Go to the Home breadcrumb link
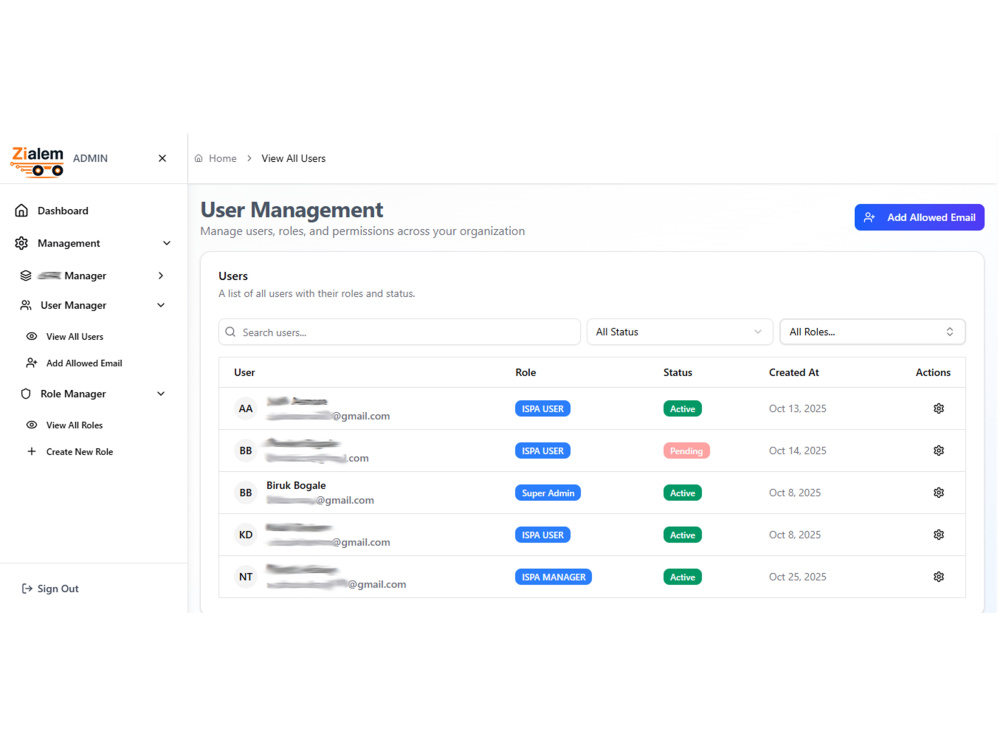Viewport: 1000px width, 750px height. pyautogui.click(x=223, y=158)
